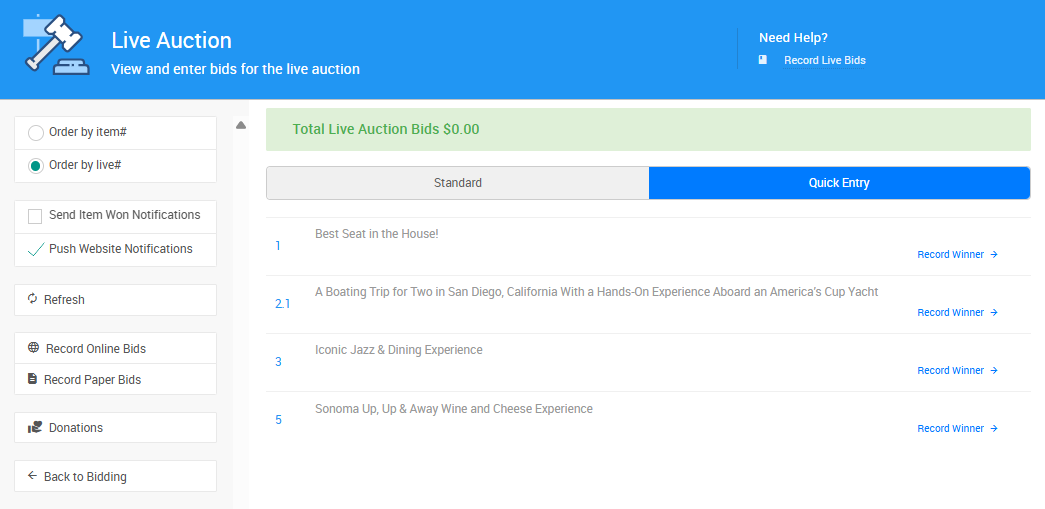1045x509 pixels.
Task: Click the Refresh circular arrow icon
Action: click(x=32, y=299)
